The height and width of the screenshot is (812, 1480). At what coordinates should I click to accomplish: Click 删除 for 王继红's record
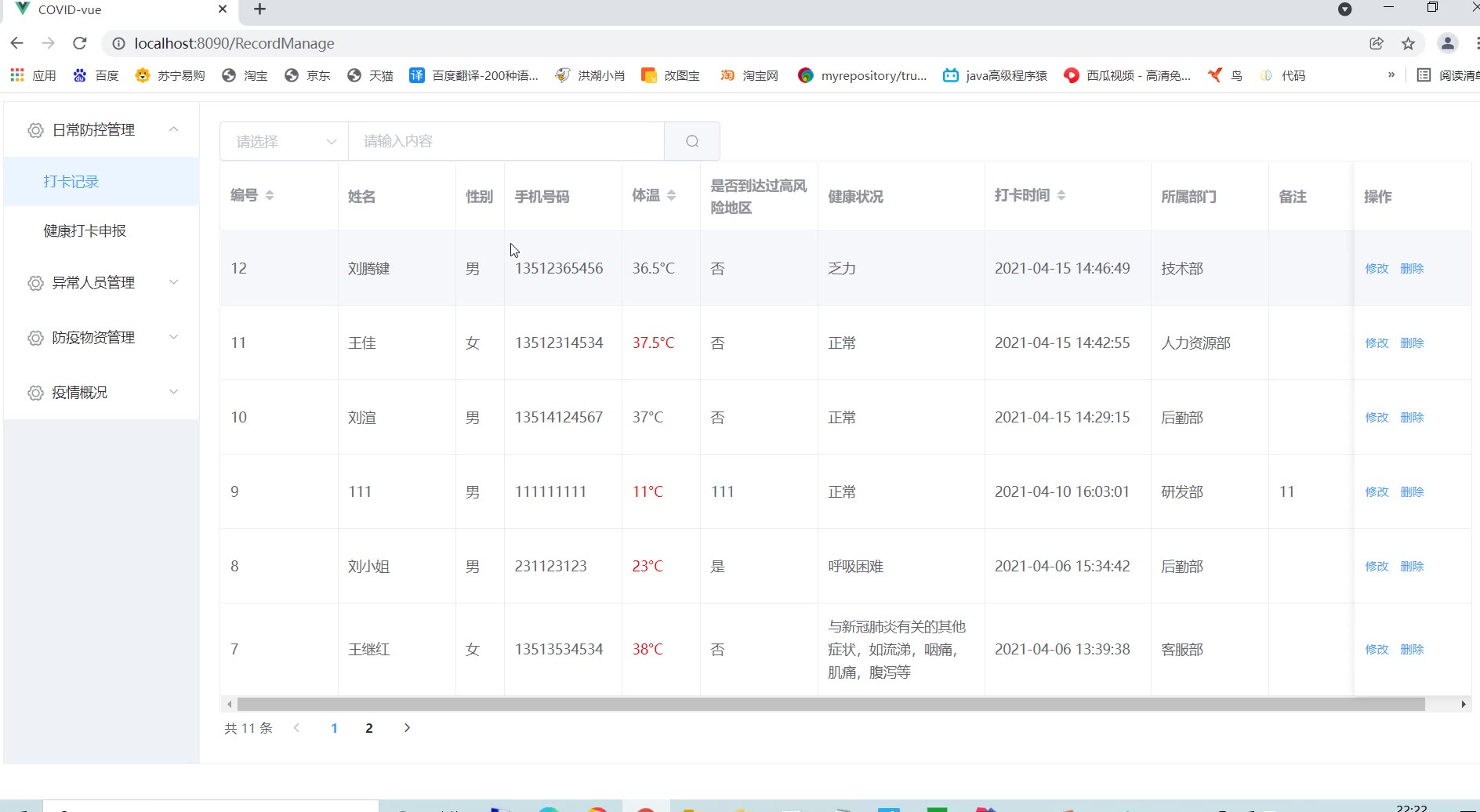pos(1412,649)
